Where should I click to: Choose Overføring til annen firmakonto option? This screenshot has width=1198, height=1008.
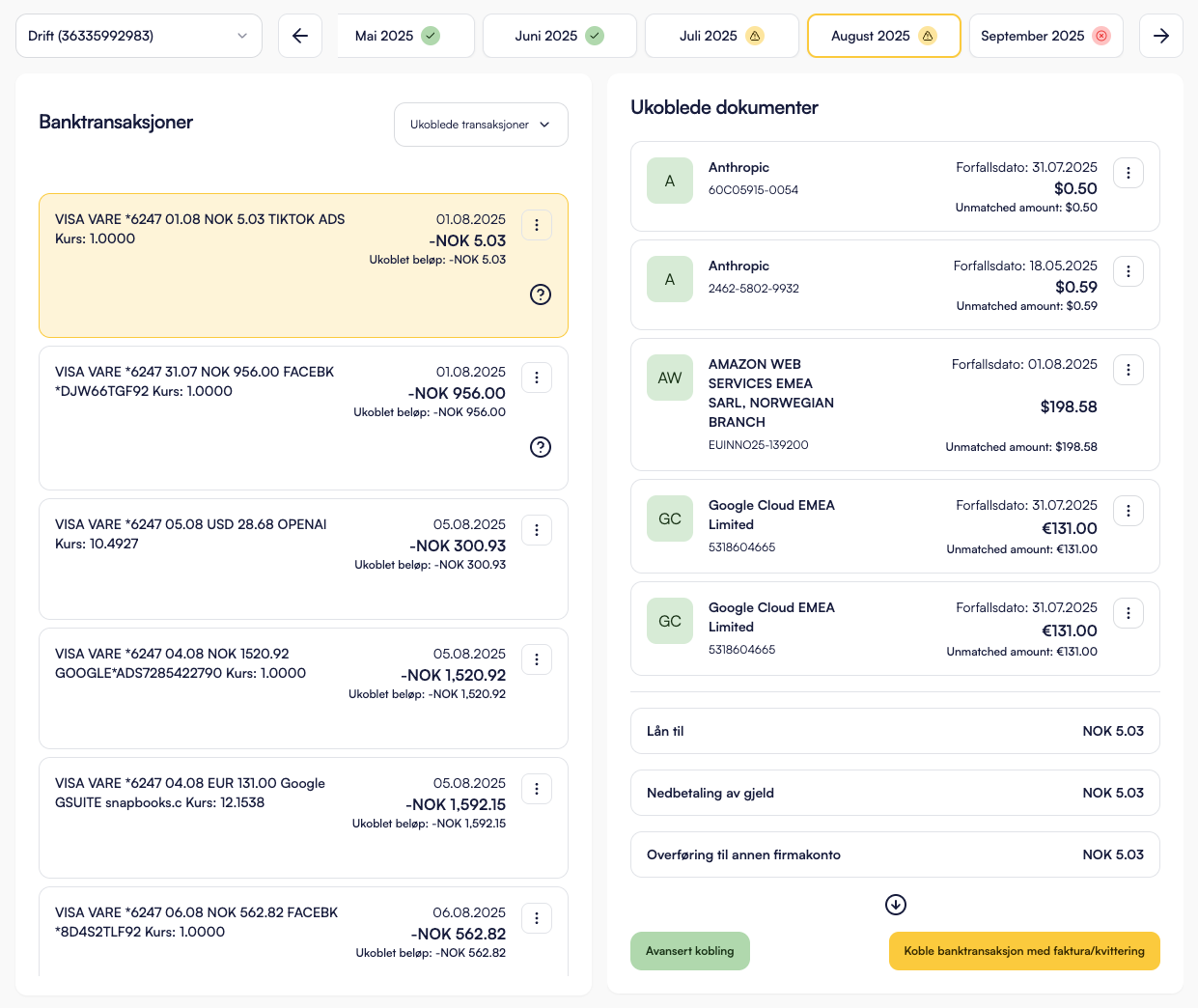coord(895,854)
